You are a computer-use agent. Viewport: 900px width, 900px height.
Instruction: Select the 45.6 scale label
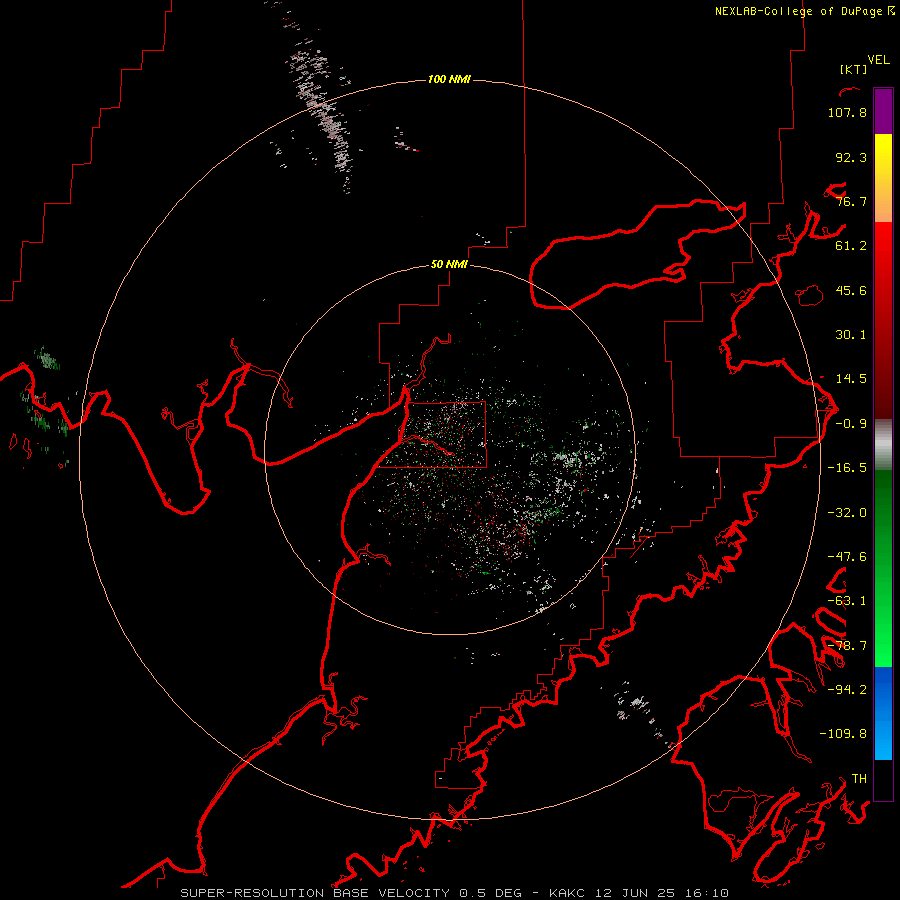tap(851, 290)
